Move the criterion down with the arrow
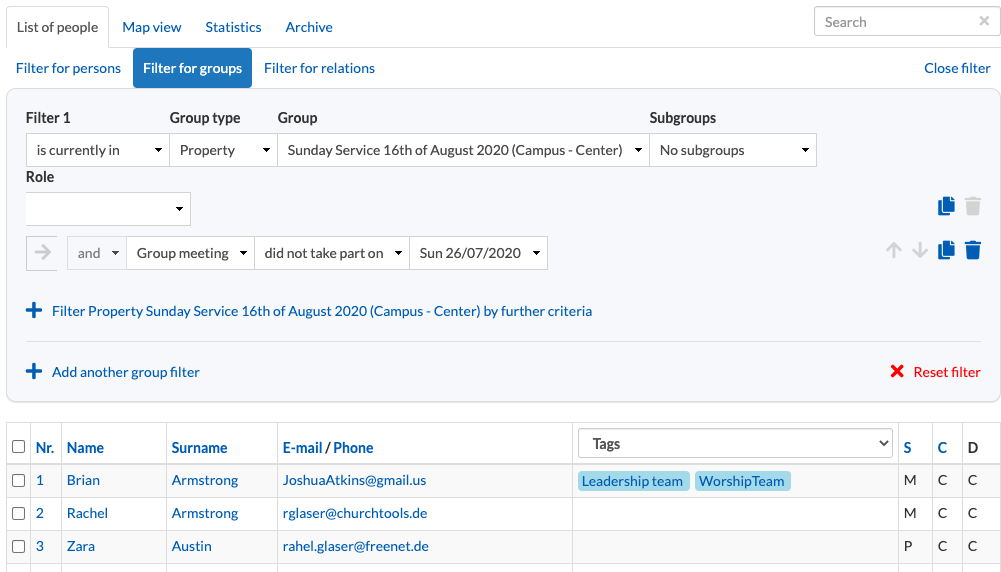 coord(920,250)
